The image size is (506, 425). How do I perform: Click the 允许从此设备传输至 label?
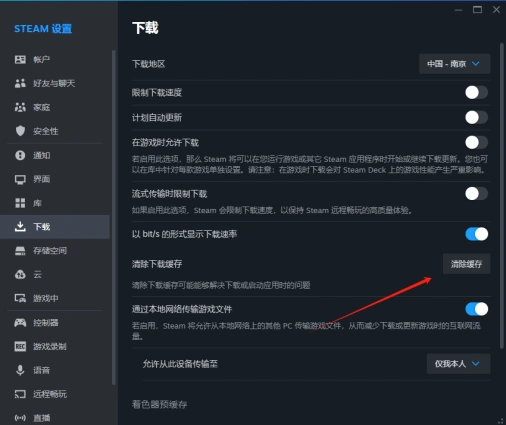click(180, 364)
